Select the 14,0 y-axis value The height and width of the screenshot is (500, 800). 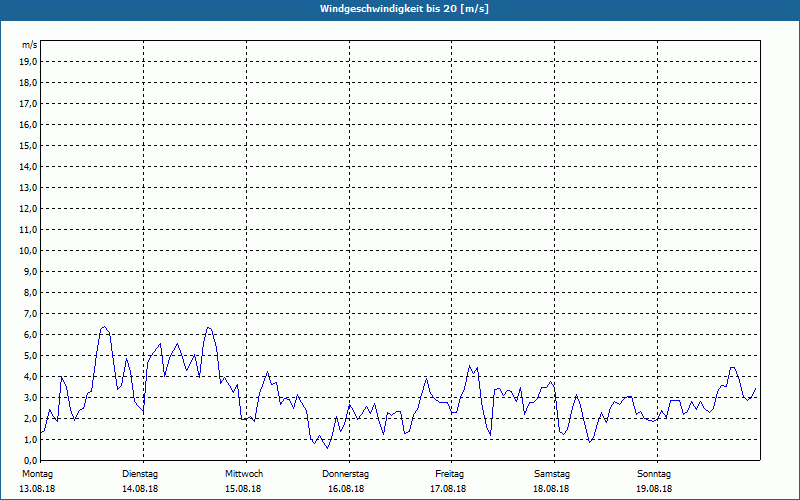28,167
